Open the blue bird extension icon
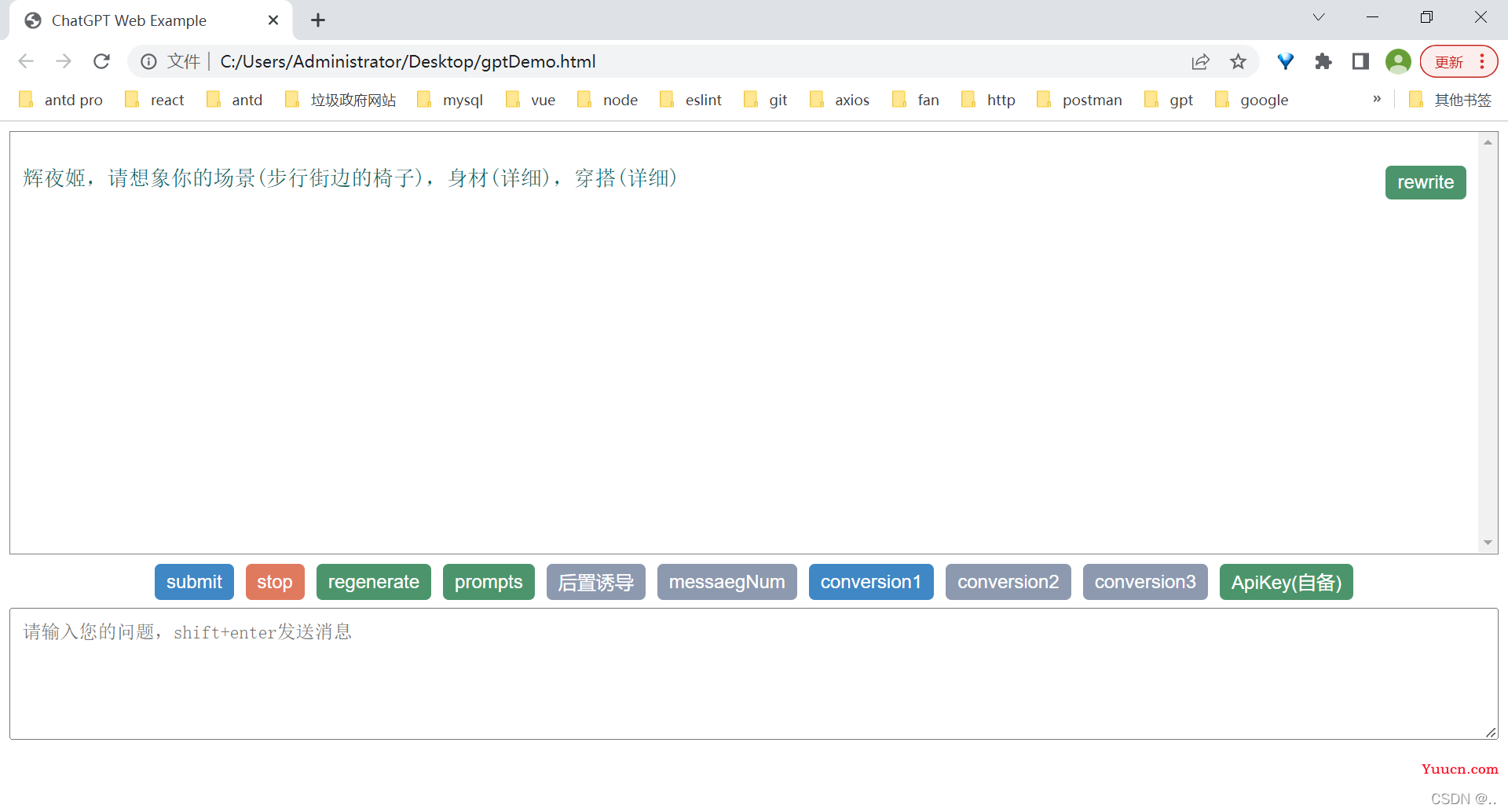 pos(1286,61)
